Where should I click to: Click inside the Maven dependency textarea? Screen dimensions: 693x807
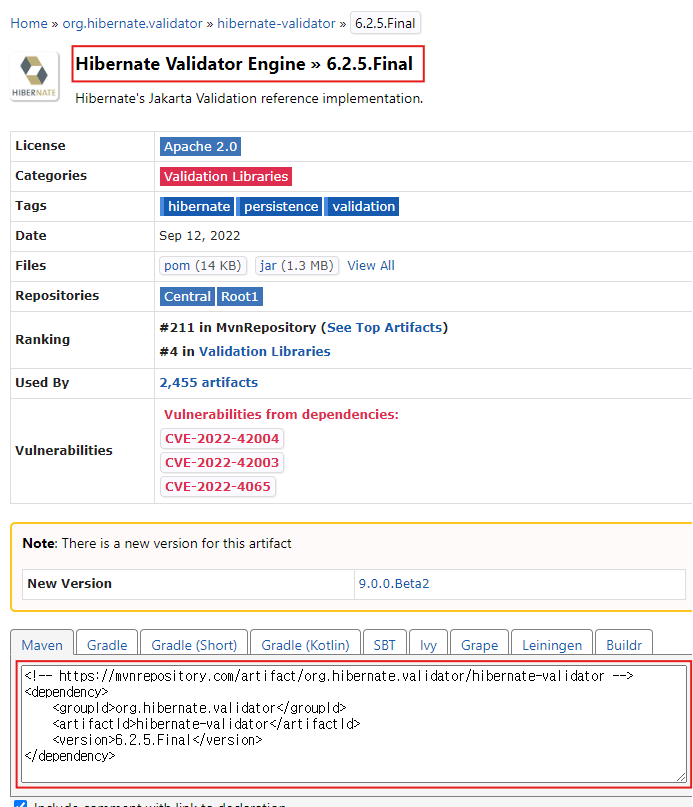(354, 724)
